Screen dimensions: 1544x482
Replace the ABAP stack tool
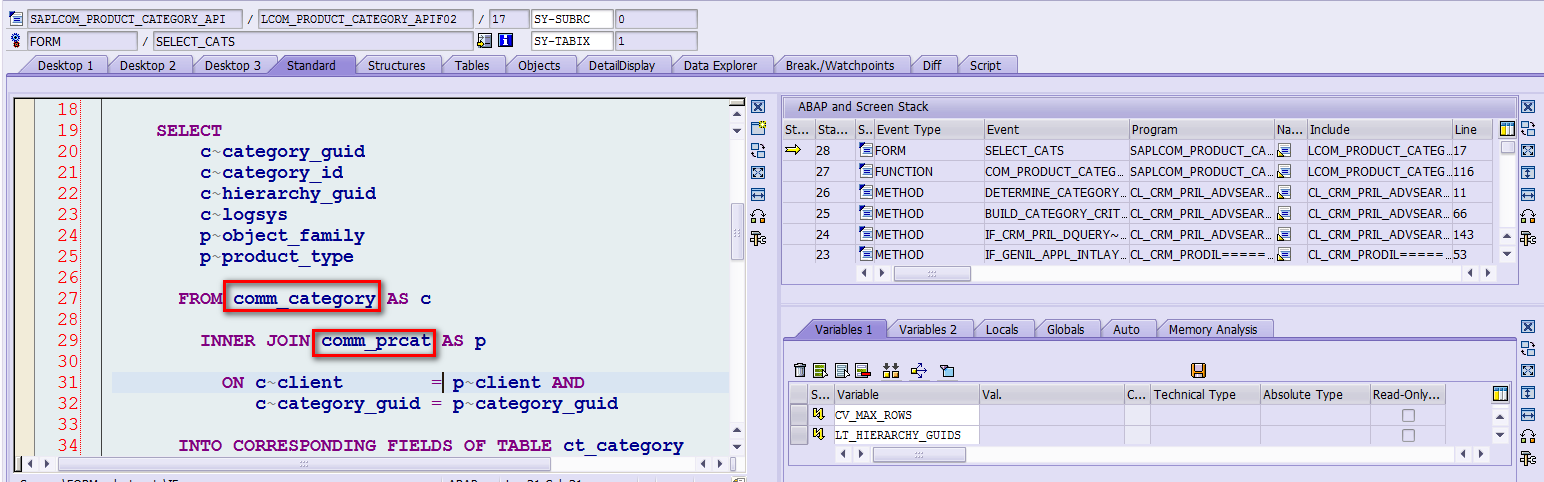pos(1527,128)
